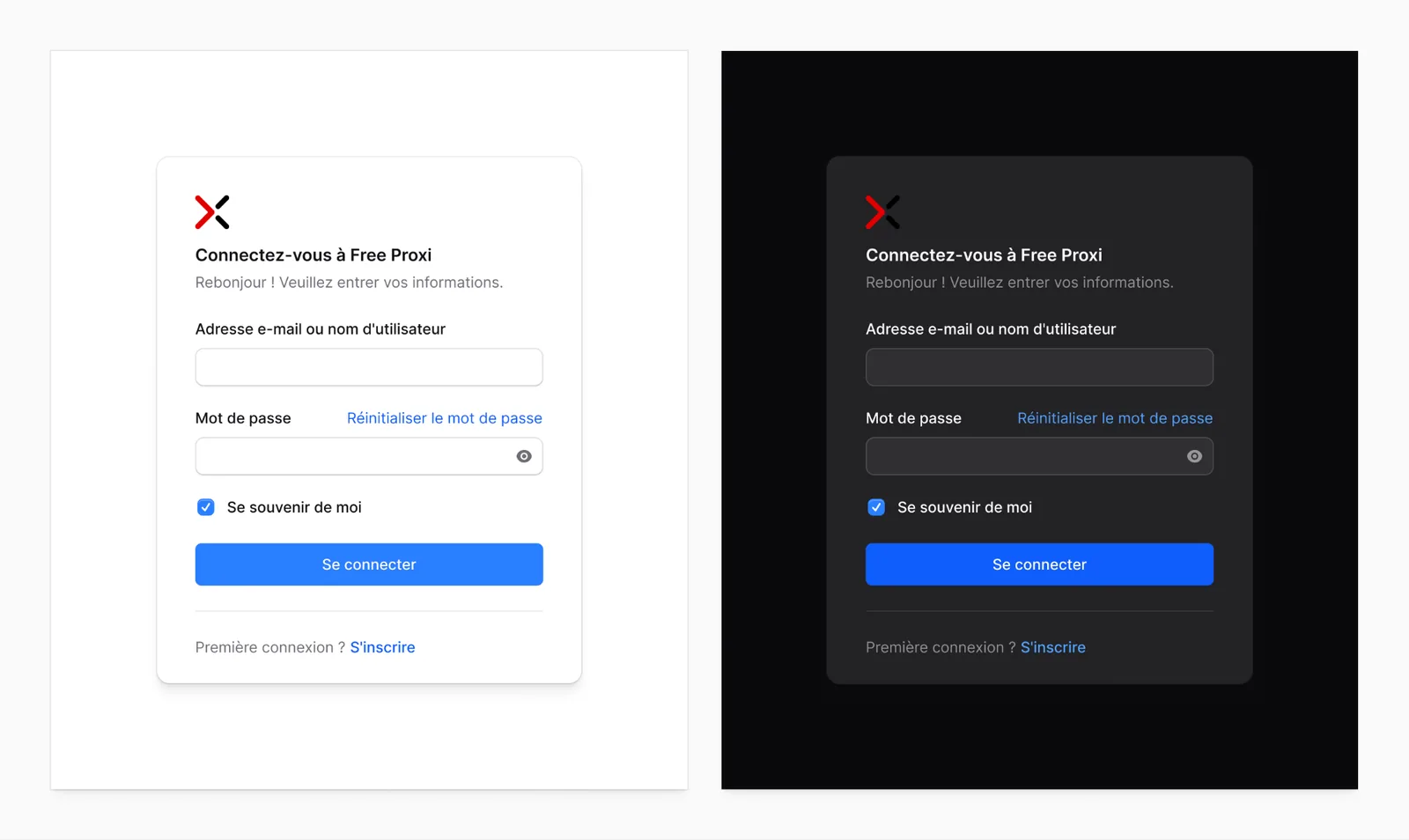Screen dimensions: 1409x840
Task: Click 'Rebonjour ! Veuillez entrer vos informations.' in dark card
Action: (1020, 283)
